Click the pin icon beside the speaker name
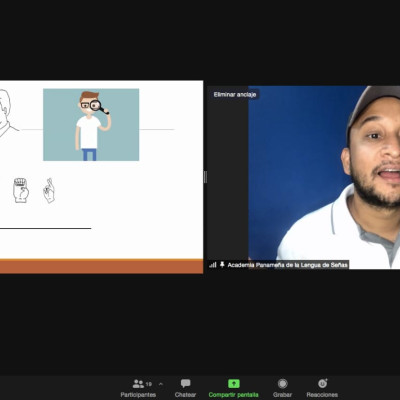This screenshot has height=400, width=400. (x=222, y=265)
